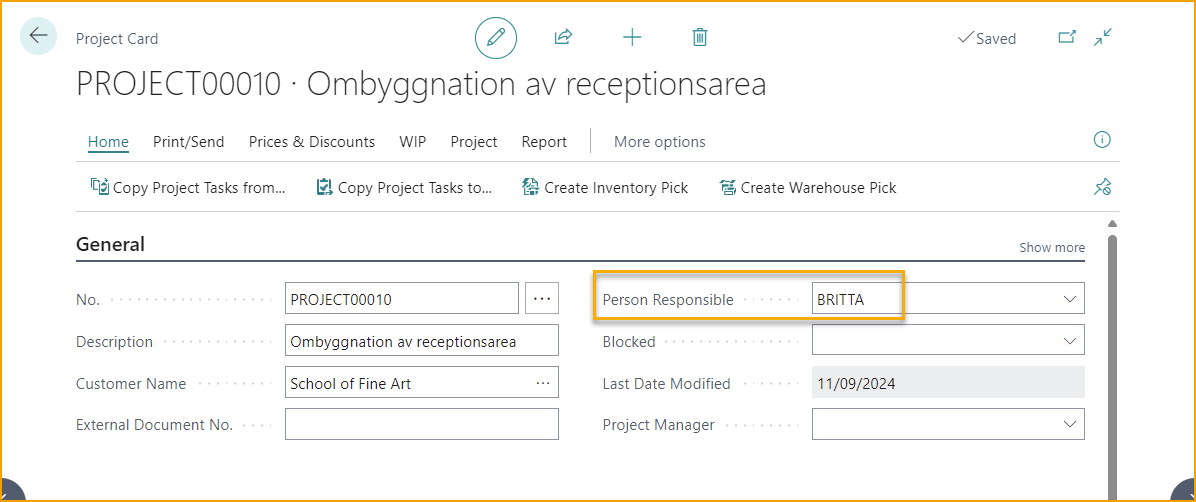
Task: Click Show more in General section
Action: (1051, 247)
